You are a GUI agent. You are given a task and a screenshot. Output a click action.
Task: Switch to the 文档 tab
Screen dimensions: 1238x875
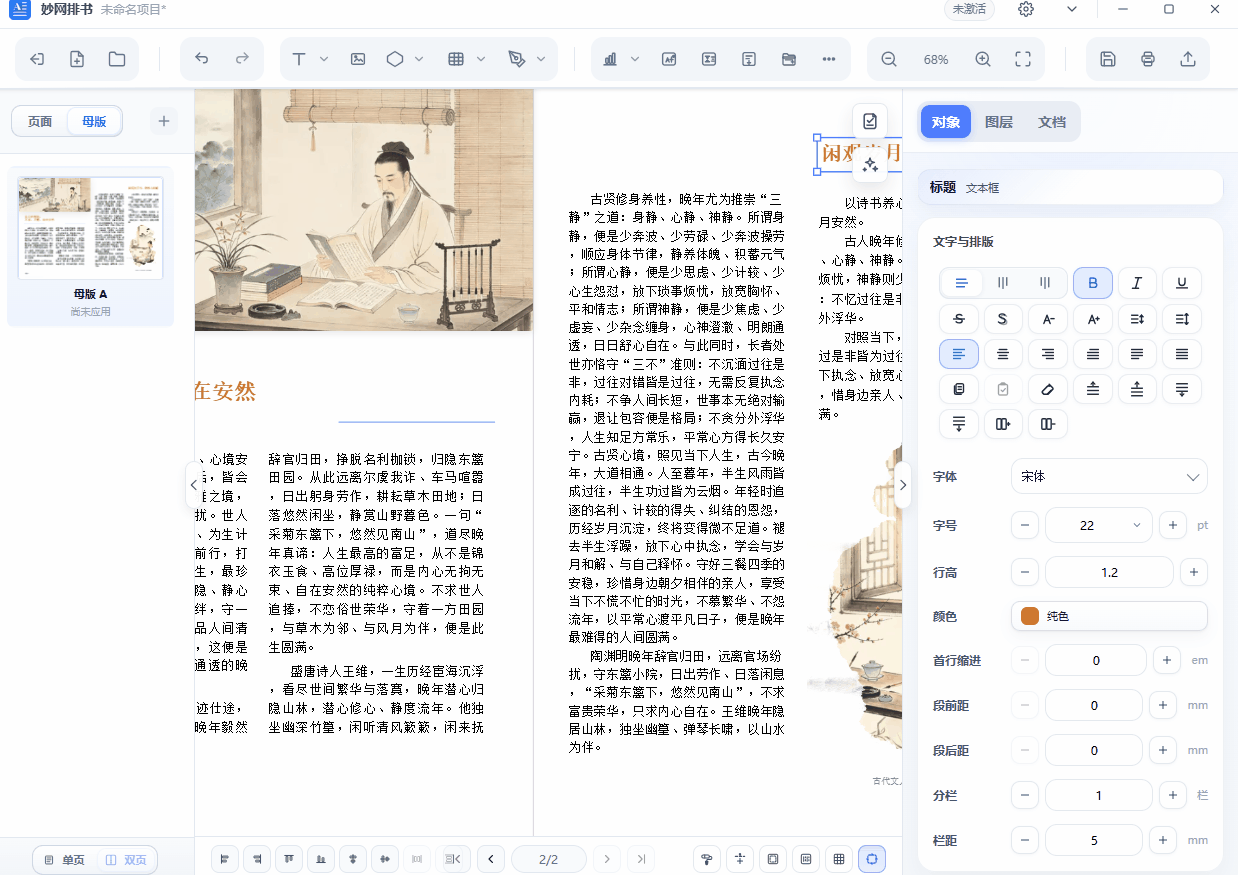(1052, 122)
